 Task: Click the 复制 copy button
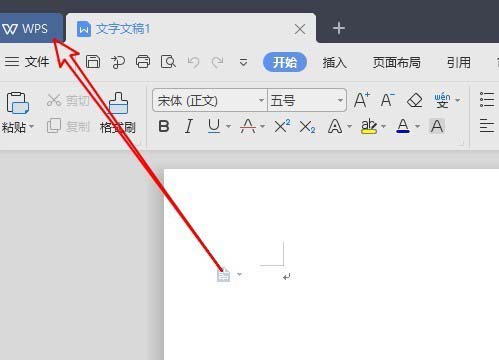[x=68, y=126]
